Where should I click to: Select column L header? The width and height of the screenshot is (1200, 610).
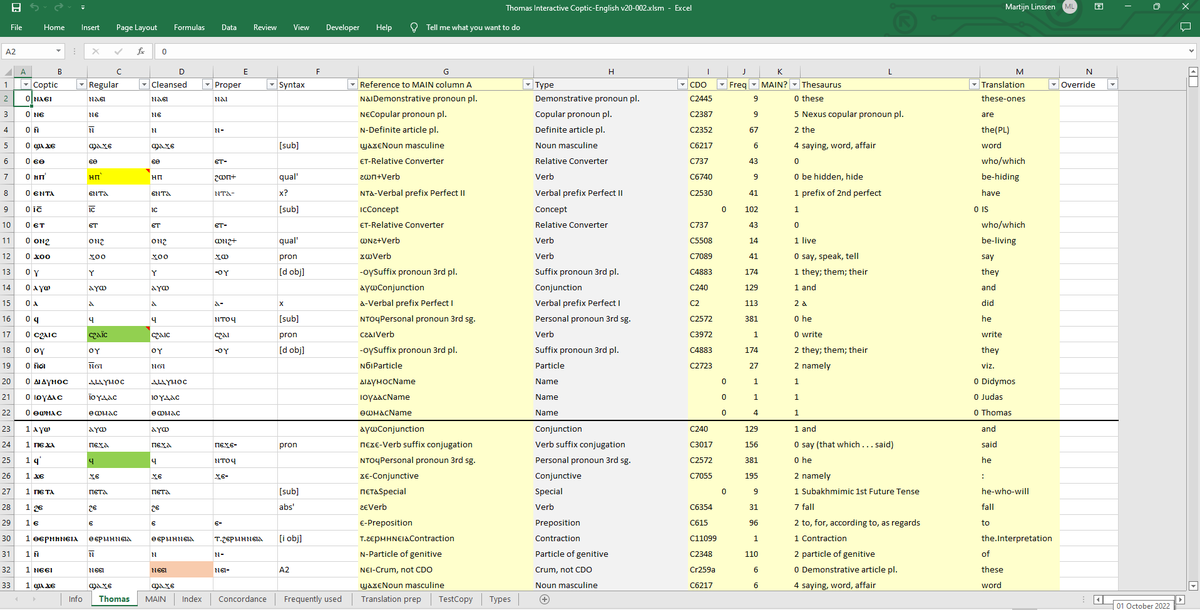(x=889, y=71)
